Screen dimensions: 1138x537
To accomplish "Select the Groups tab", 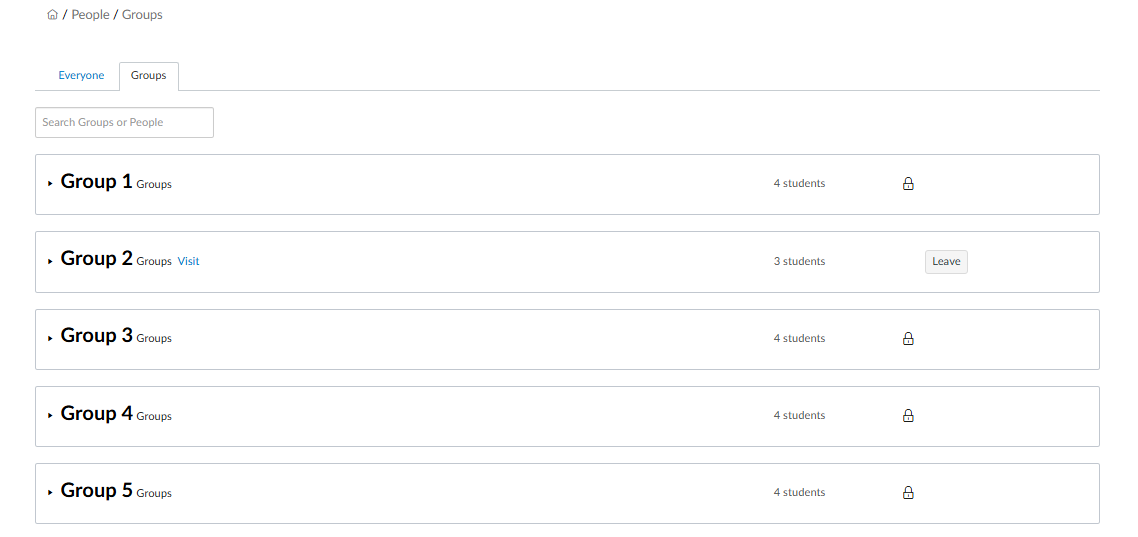I will pyautogui.click(x=149, y=75).
